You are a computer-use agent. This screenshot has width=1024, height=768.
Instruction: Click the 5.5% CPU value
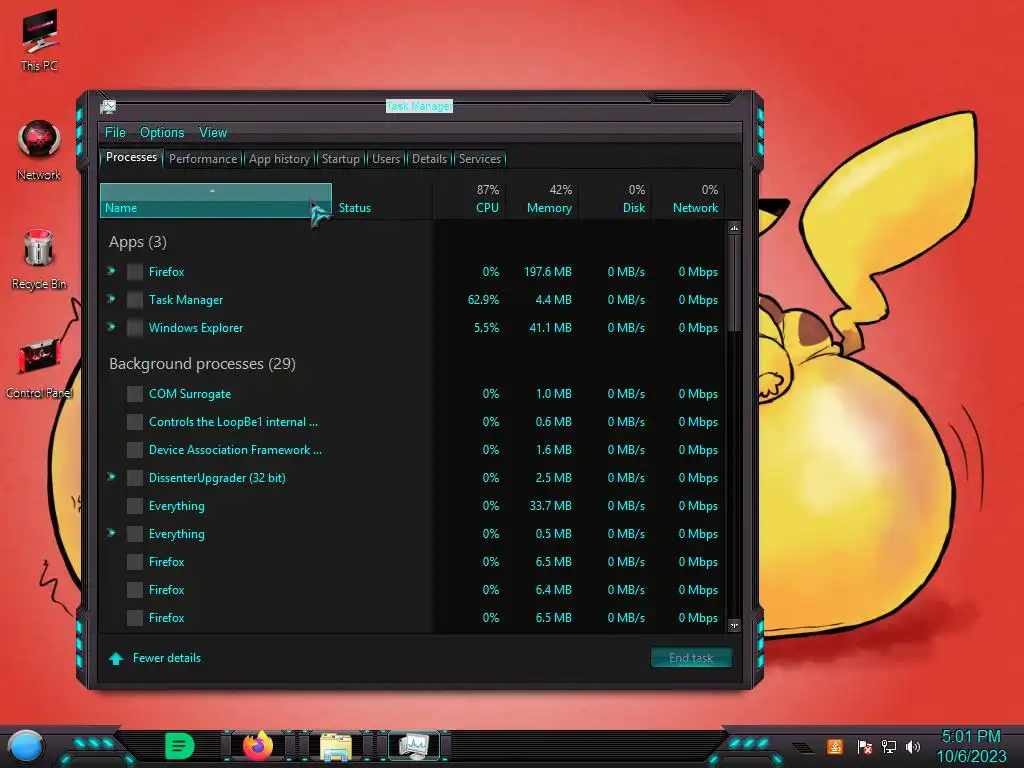click(487, 328)
